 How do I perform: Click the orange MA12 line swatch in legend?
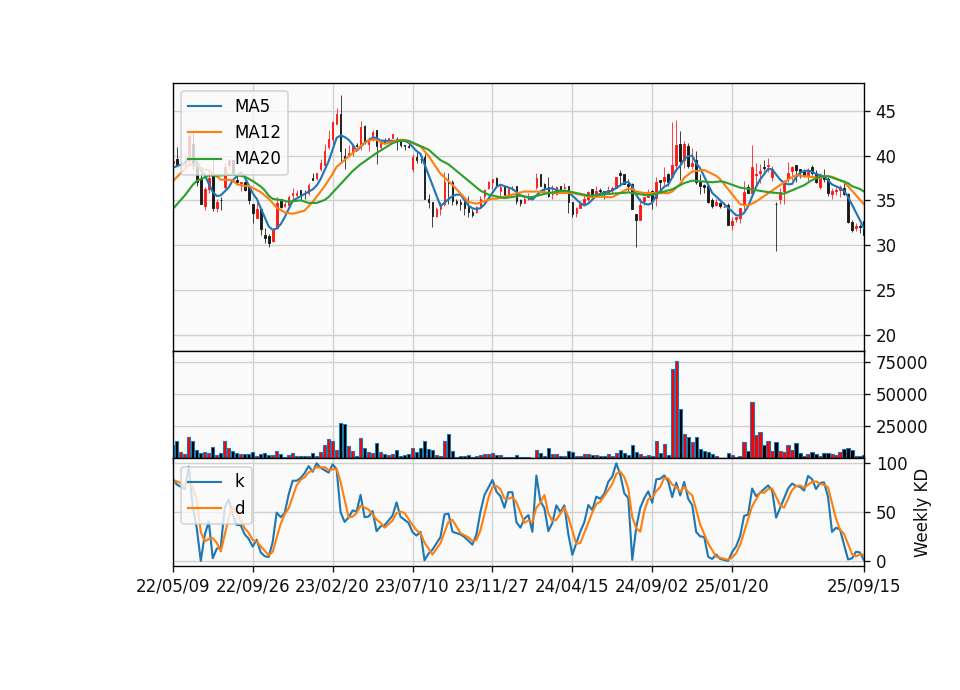tap(204, 132)
